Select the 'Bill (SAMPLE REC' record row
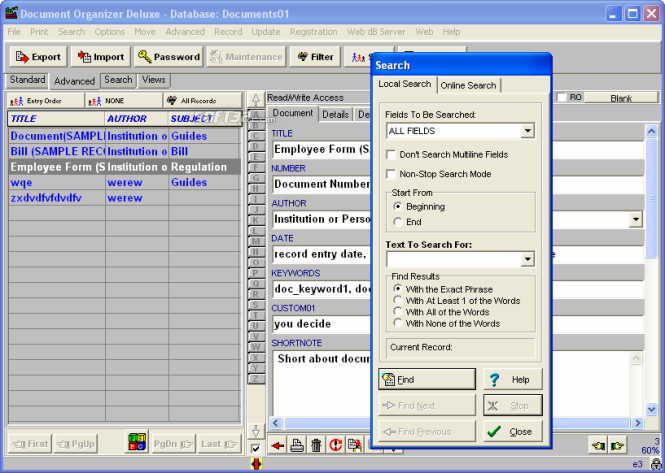Image resolution: width=665 pixels, height=473 pixels. tap(124, 151)
